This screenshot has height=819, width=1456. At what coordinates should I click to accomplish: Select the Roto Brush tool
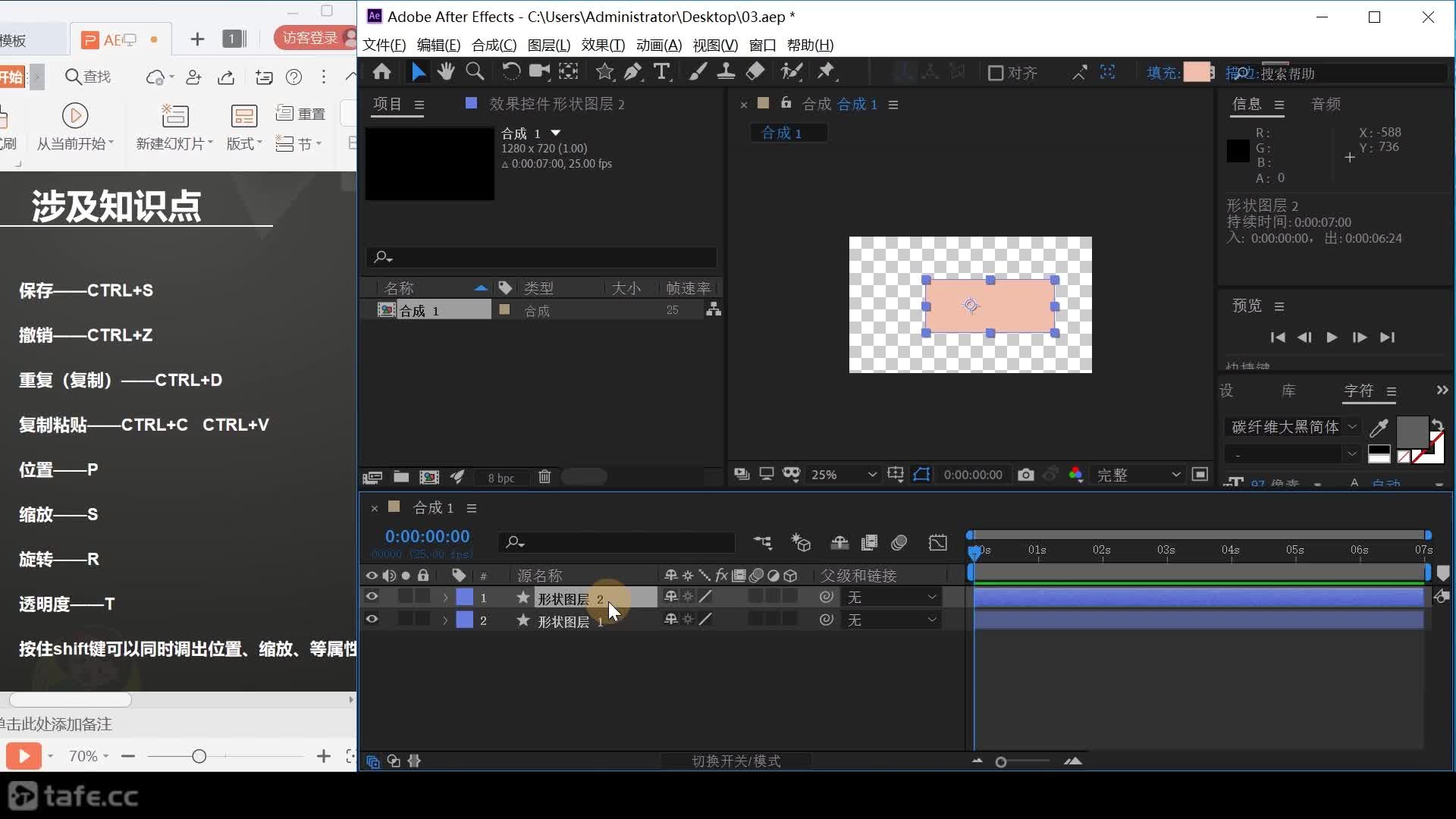[792, 72]
